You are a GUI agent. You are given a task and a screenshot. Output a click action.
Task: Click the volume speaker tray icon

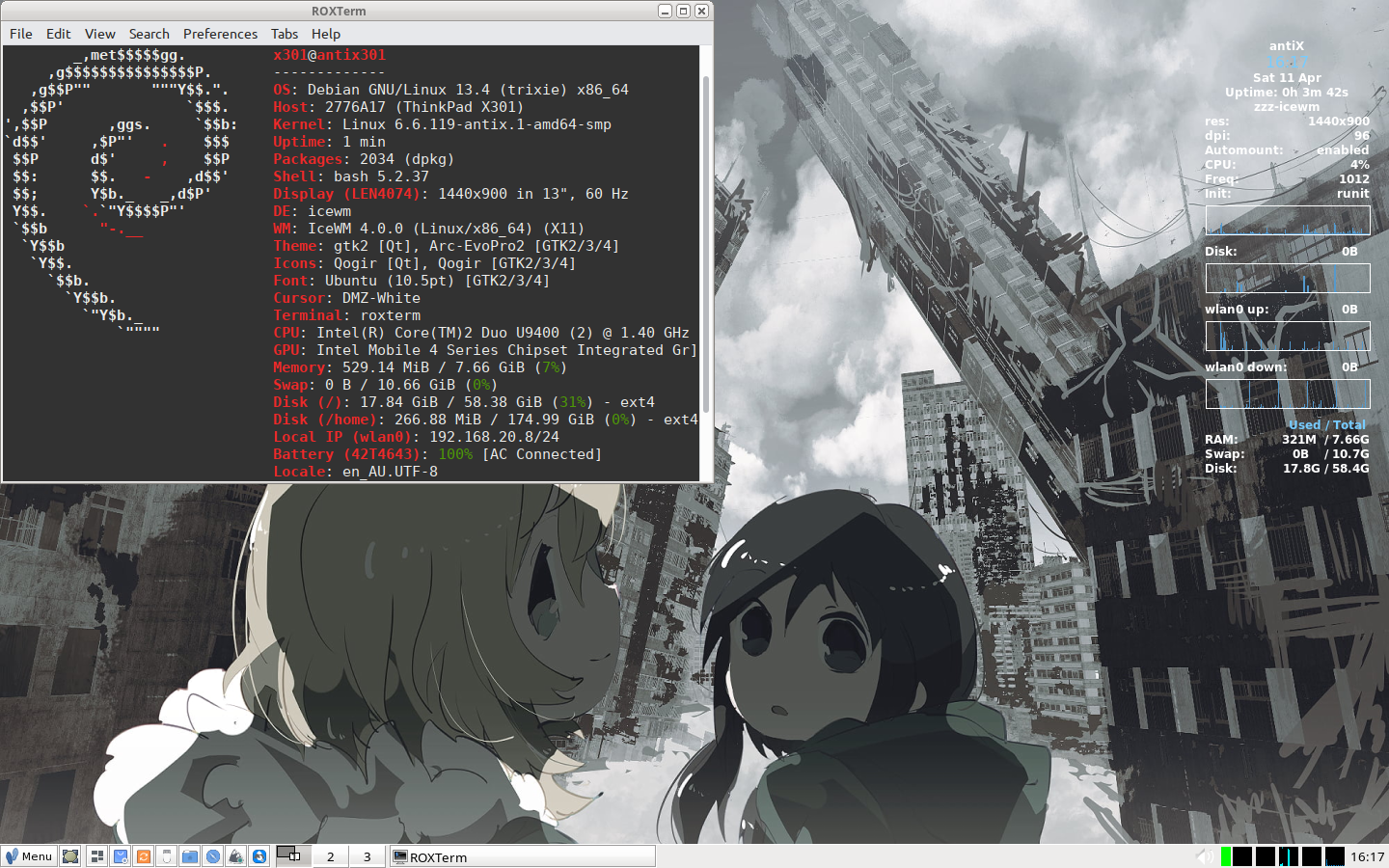tap(1206, 856)
